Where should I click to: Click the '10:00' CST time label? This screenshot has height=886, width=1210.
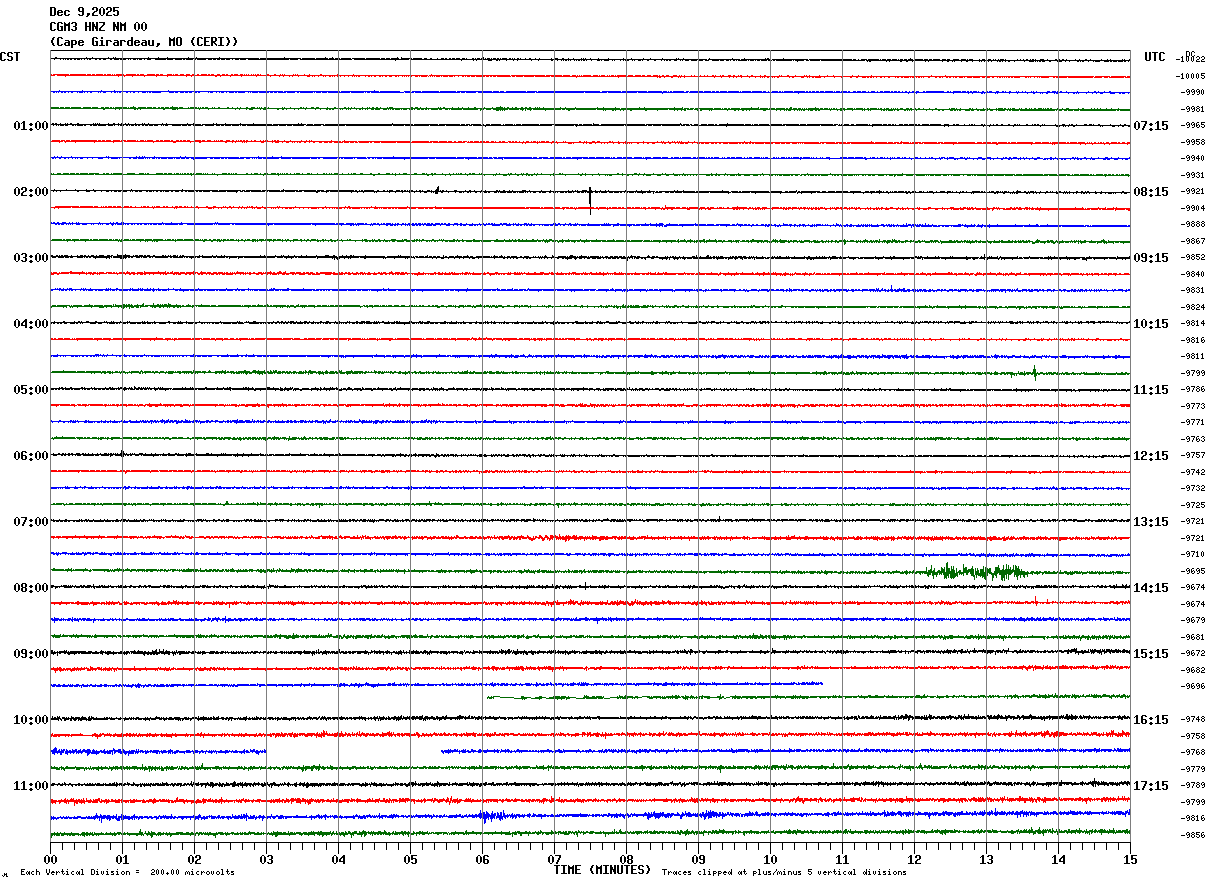[x=31, y=720]
